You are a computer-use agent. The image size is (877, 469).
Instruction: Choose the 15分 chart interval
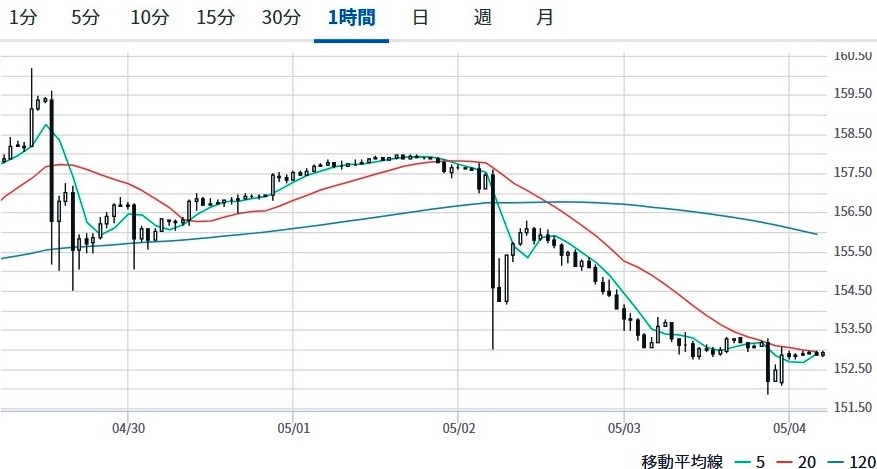point(215,18)
